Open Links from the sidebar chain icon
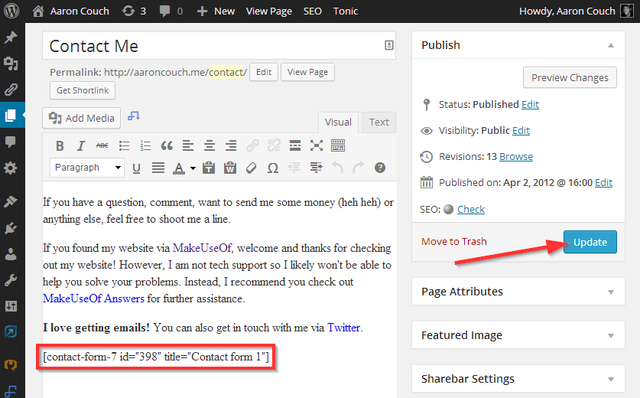Image resolution: width=640 pixels, height=398 pixels. click(x=11, y=89)
